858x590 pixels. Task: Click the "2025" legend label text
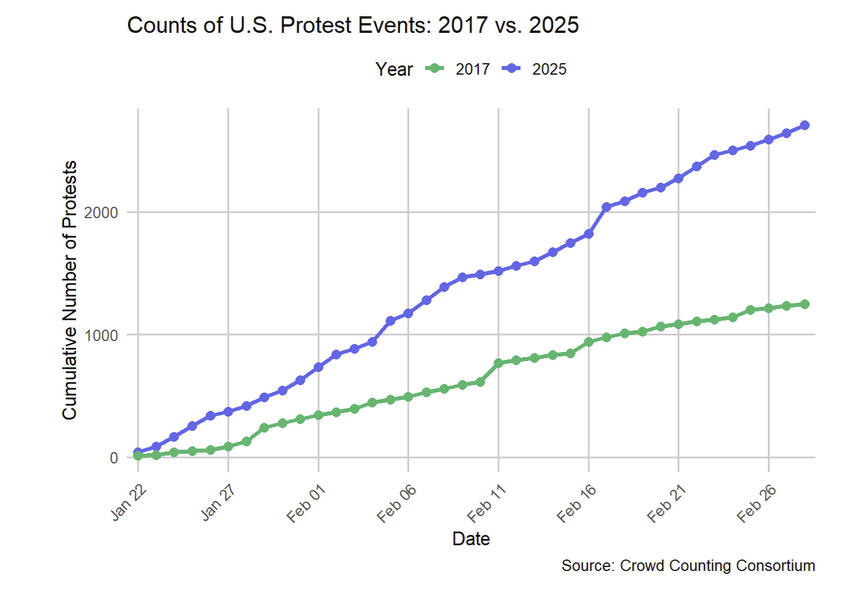[550, 69]
